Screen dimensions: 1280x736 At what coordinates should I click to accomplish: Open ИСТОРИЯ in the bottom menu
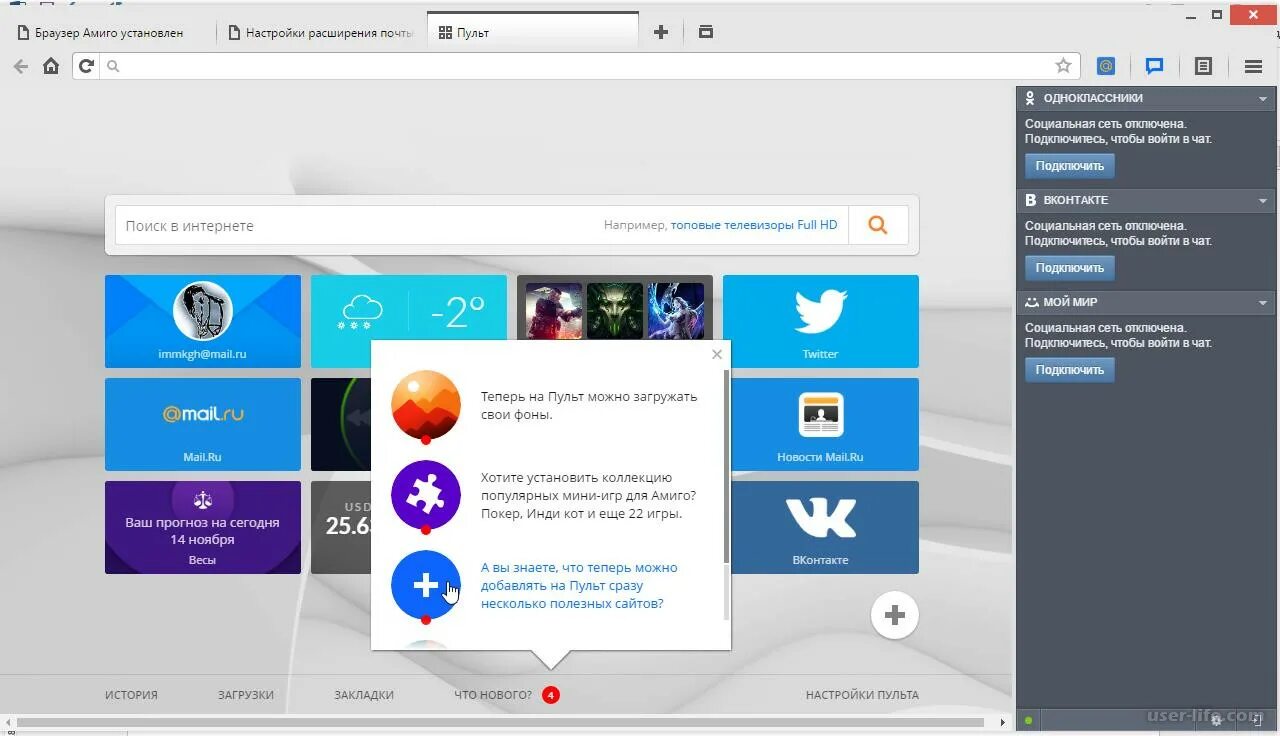pos(131,695)
